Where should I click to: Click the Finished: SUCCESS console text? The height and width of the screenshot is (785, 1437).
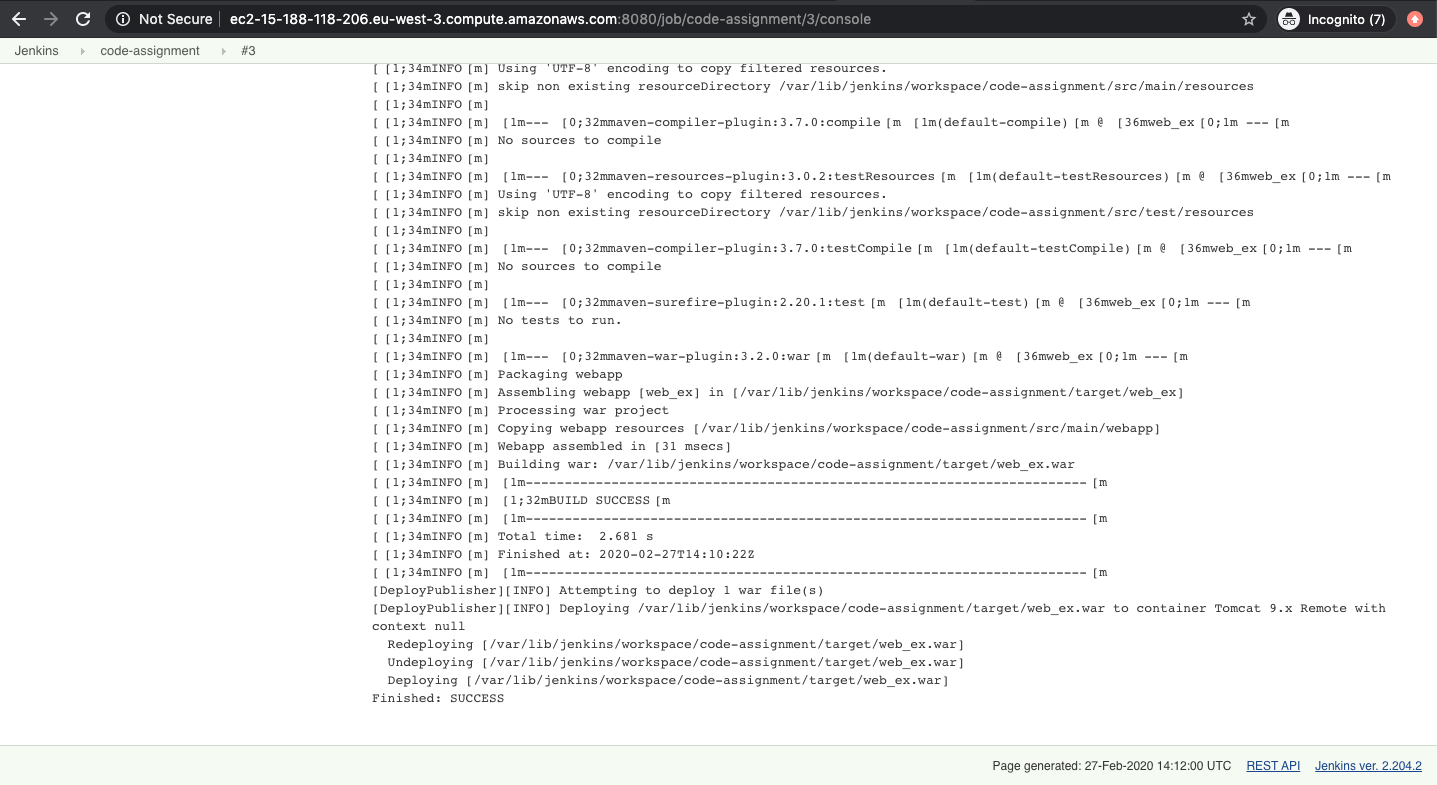(439, 698)
